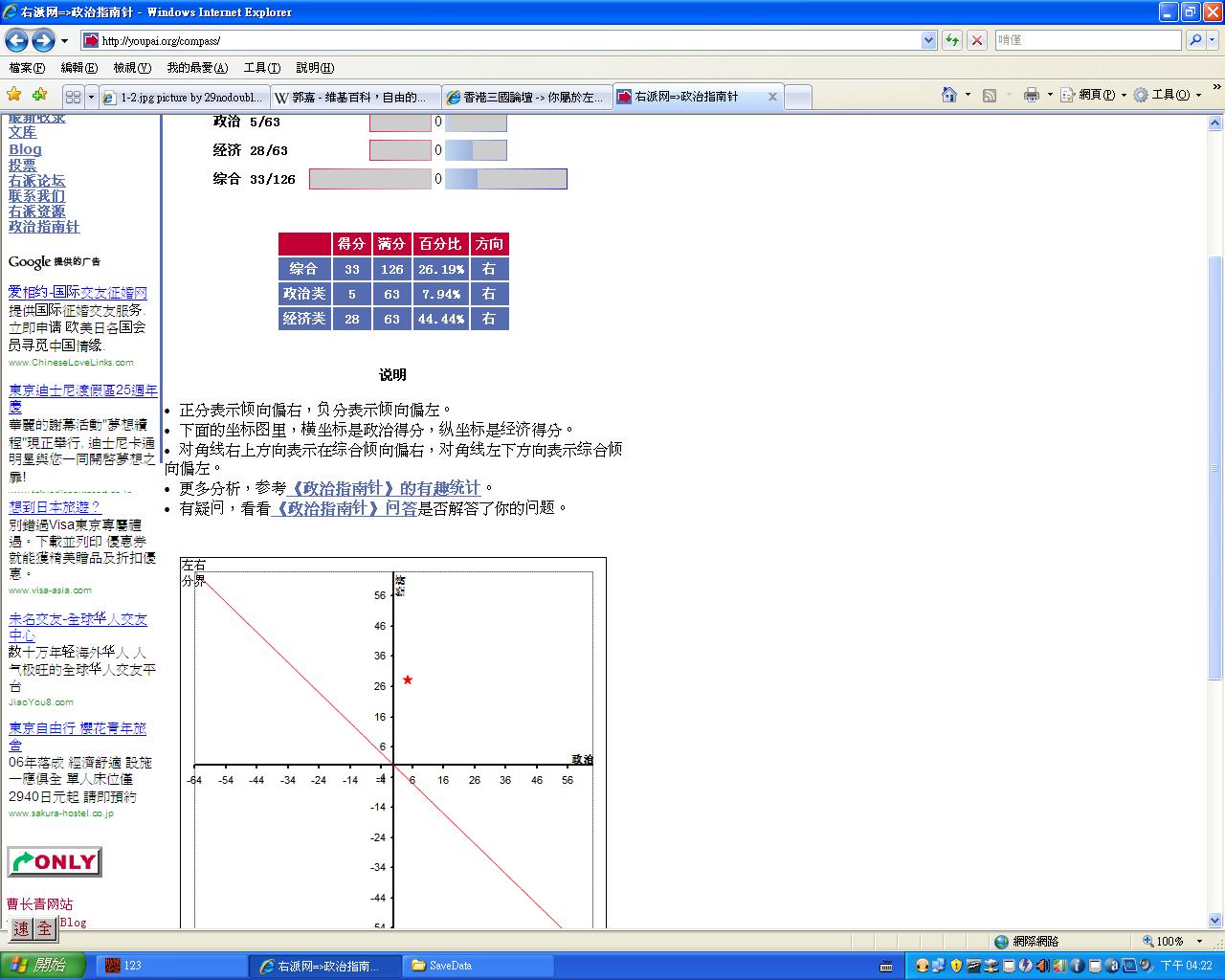The width and height of the screenshot is (1225, 980).
Task: Open the 想到日本旅遊? ad link
Action: point(55,507)
